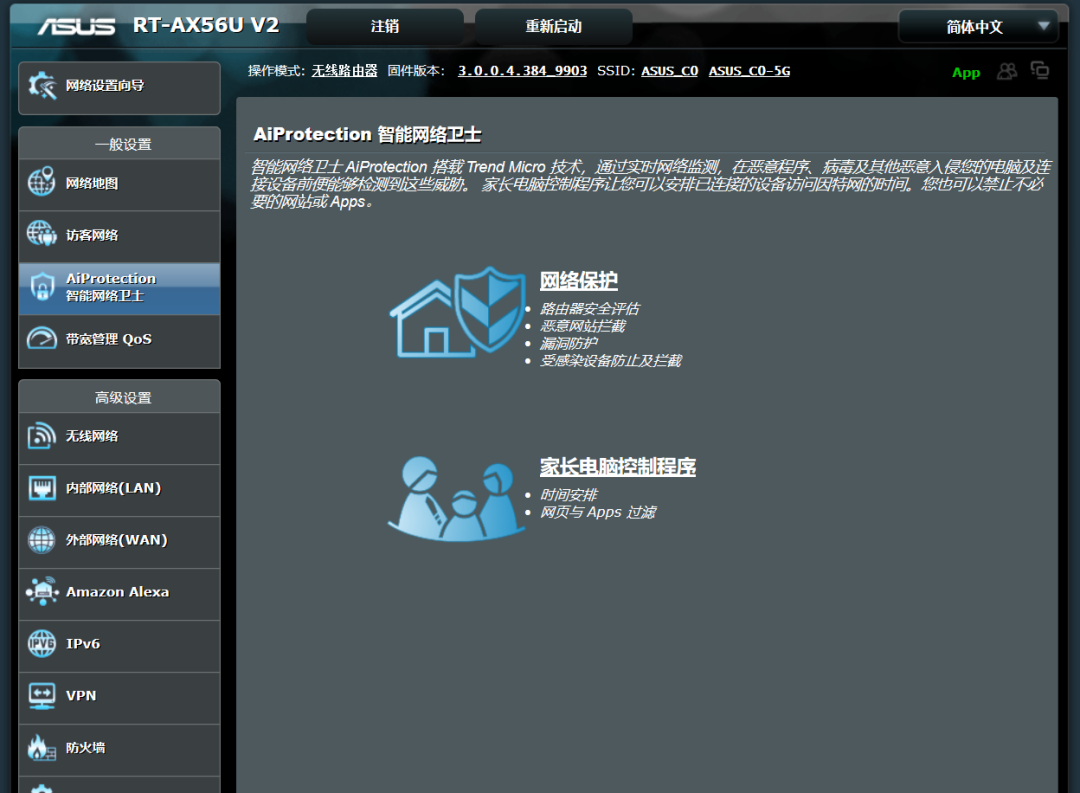Open 无线网络 settings
The height and width of the screenshot is (793, 1080).
coord(120,436)
